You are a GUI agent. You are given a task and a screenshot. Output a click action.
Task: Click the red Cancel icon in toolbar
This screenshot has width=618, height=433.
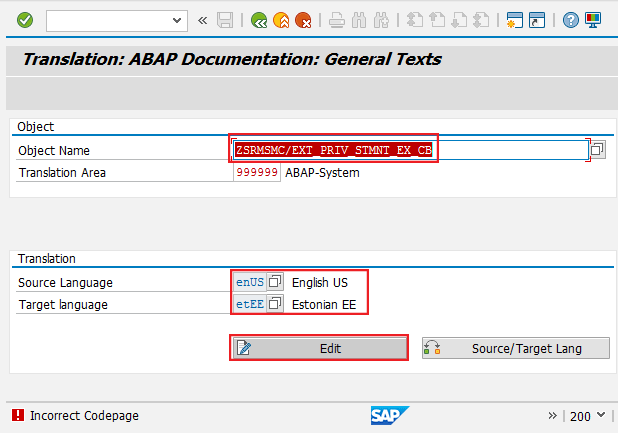click(303, 20)
